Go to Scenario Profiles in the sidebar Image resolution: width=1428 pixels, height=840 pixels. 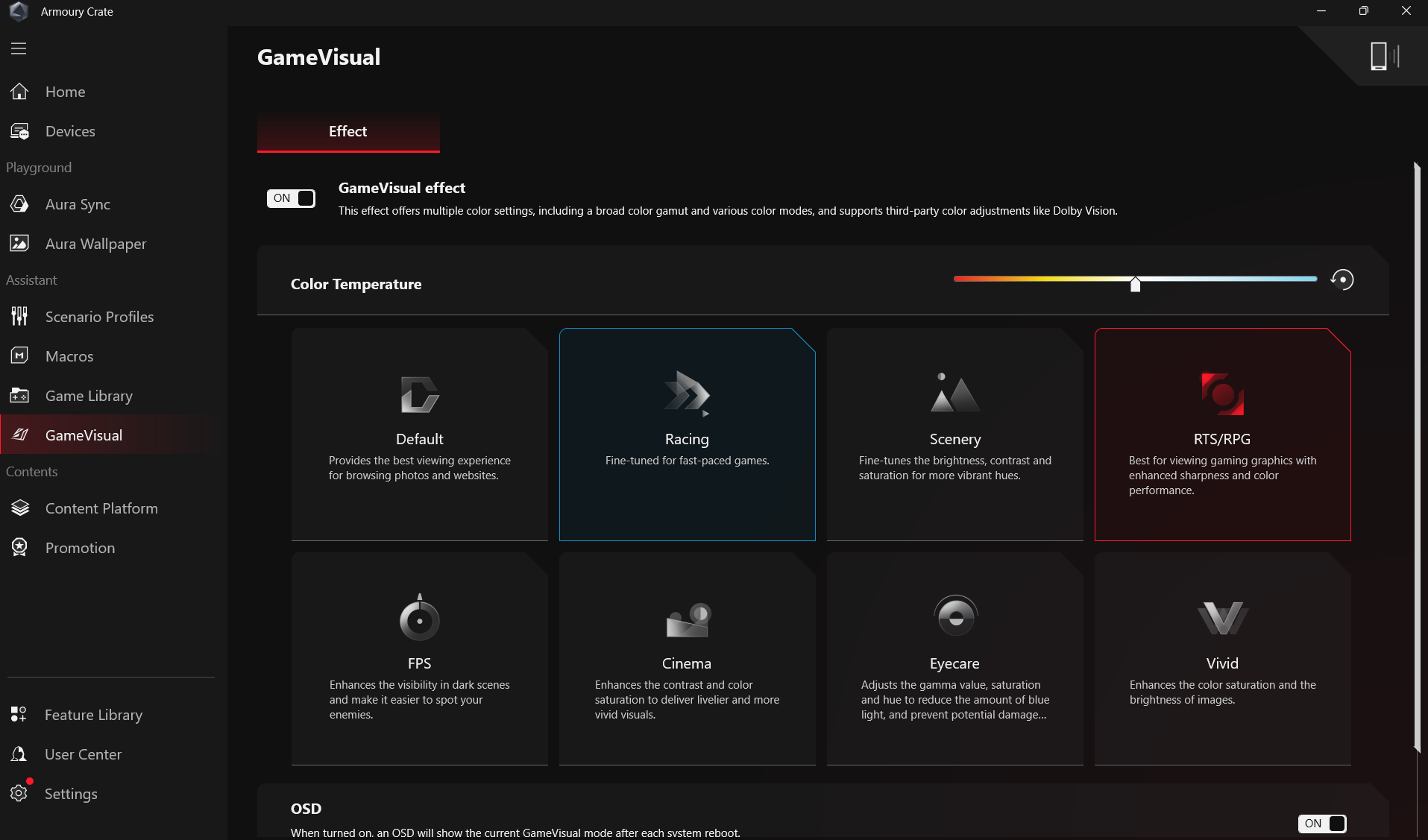[x=99, y=317]
